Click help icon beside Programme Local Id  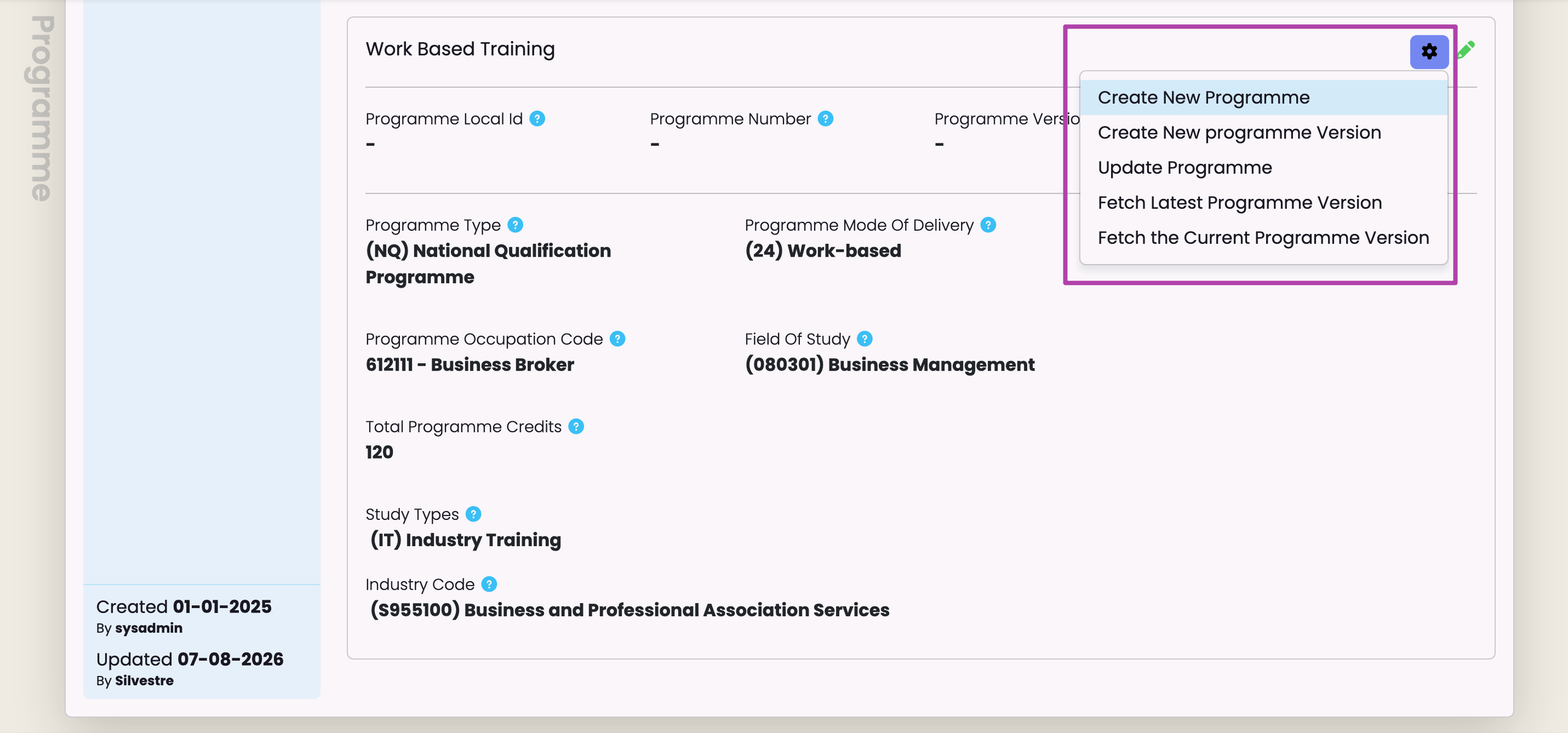537,119
